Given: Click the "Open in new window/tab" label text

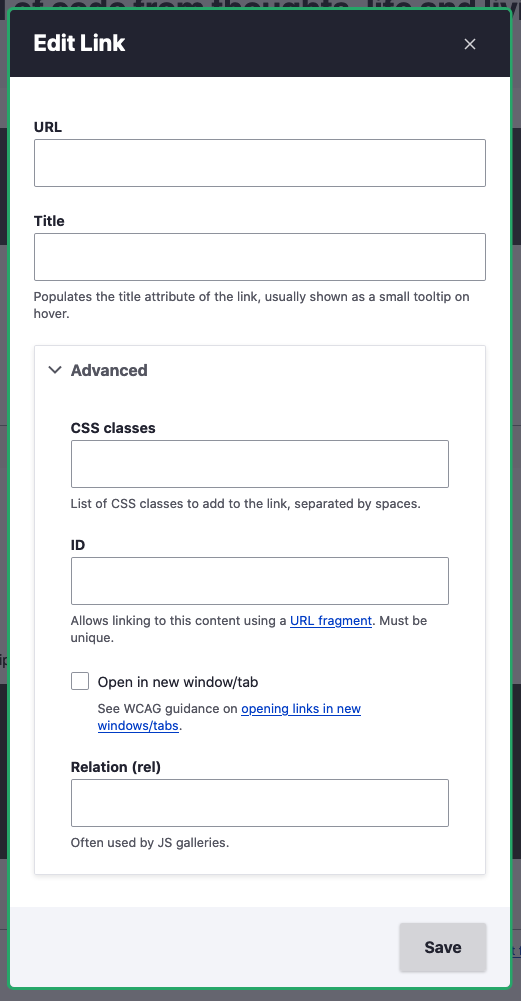Looking at the screenshot, I should pyautogui.click(x=178, y=682).
